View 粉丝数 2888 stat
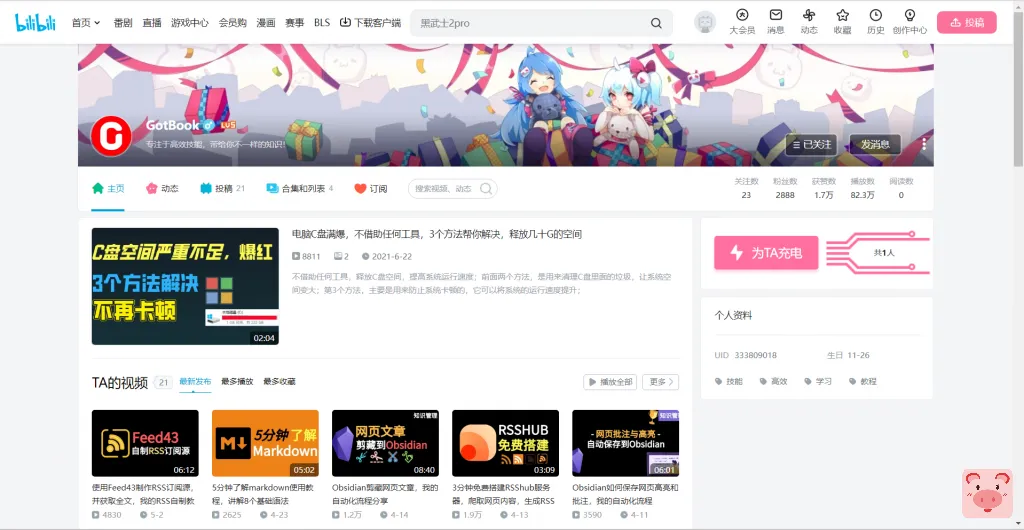 [x=785, y=188]
